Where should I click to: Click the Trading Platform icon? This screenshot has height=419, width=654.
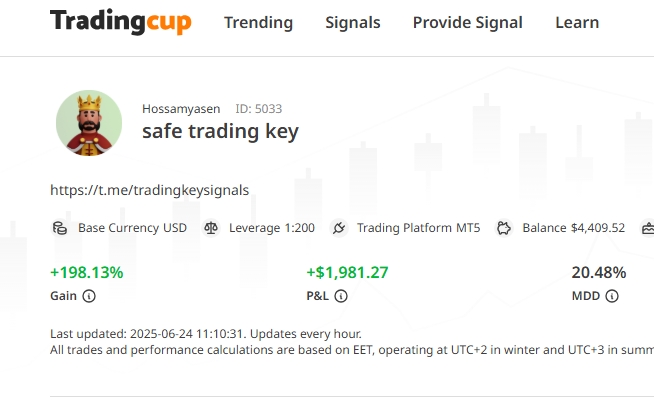pos(338,228)
